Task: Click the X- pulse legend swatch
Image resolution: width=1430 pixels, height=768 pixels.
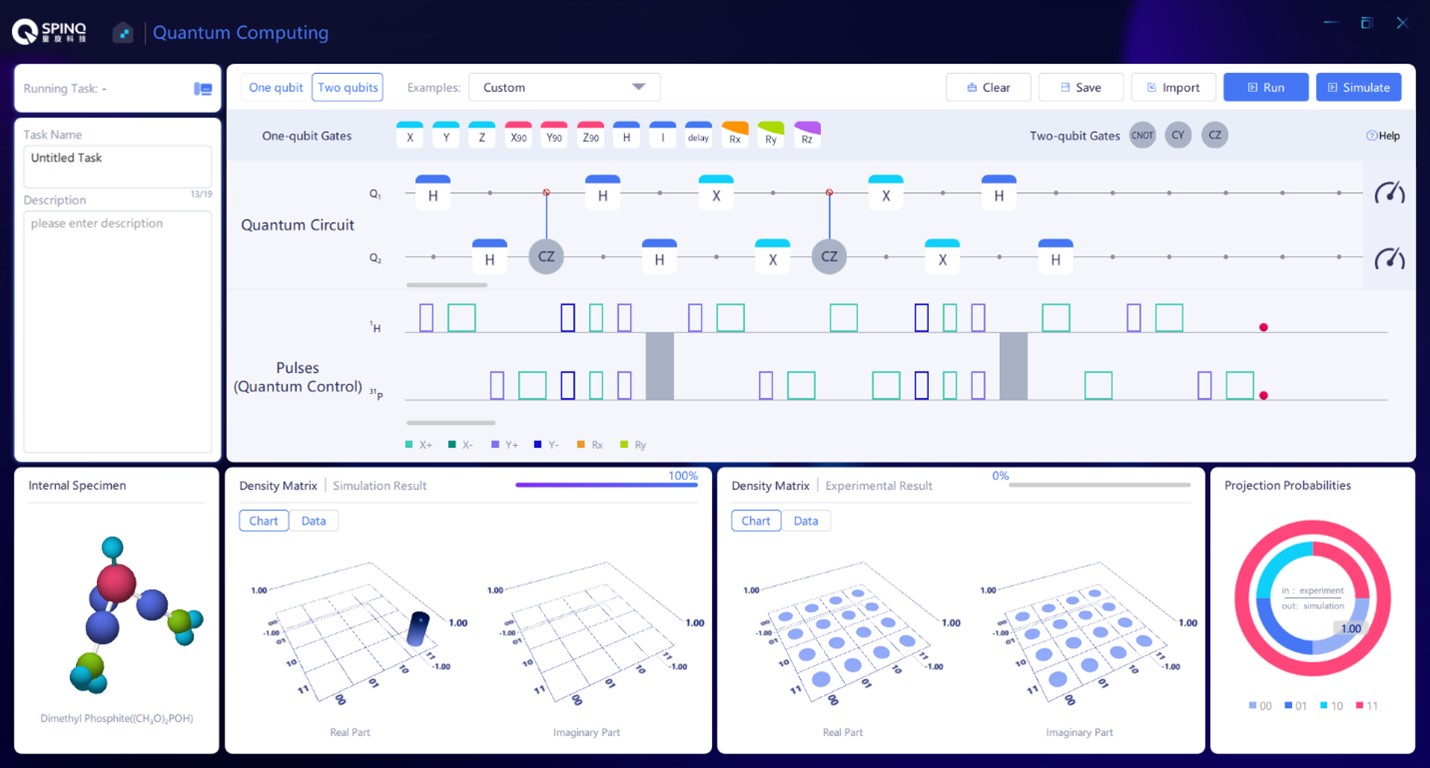Action: coord(452,445)
